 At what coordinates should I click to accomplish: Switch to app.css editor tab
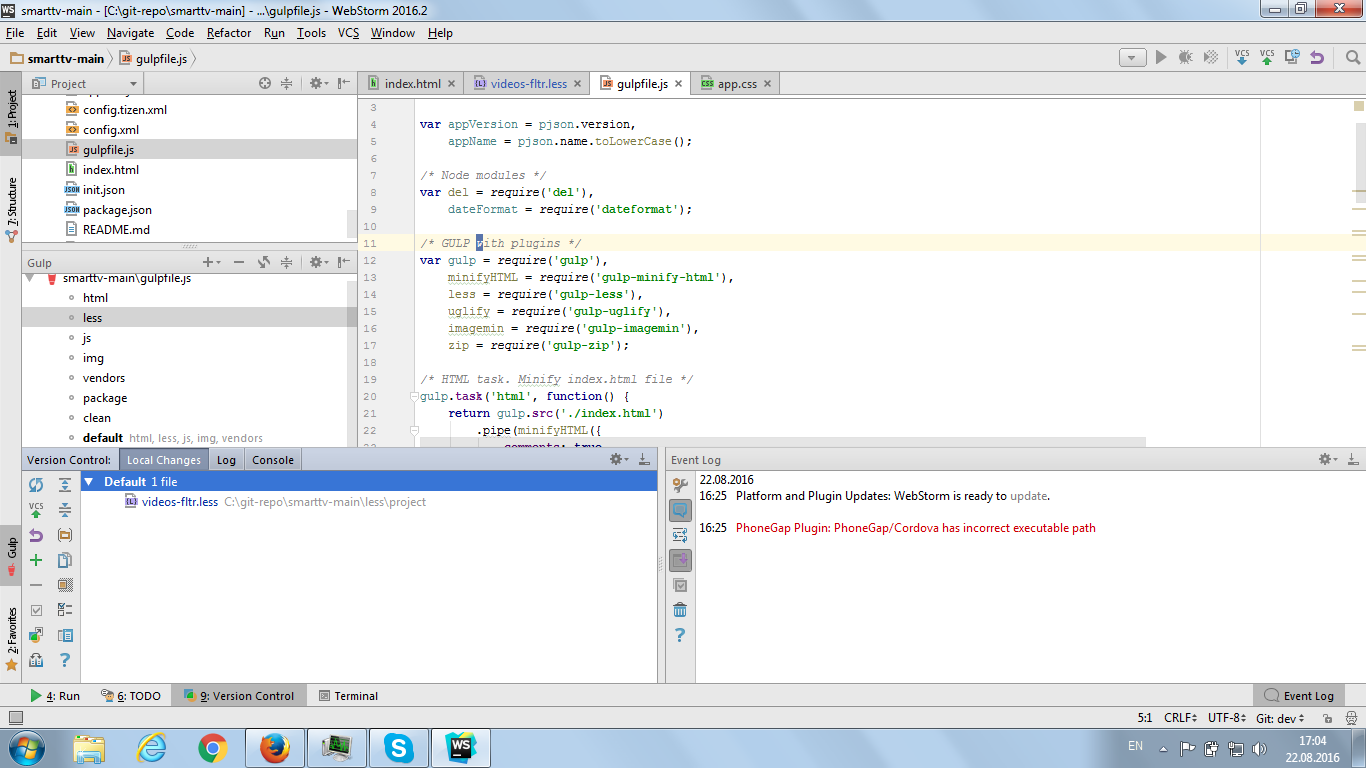click(737, 84)
